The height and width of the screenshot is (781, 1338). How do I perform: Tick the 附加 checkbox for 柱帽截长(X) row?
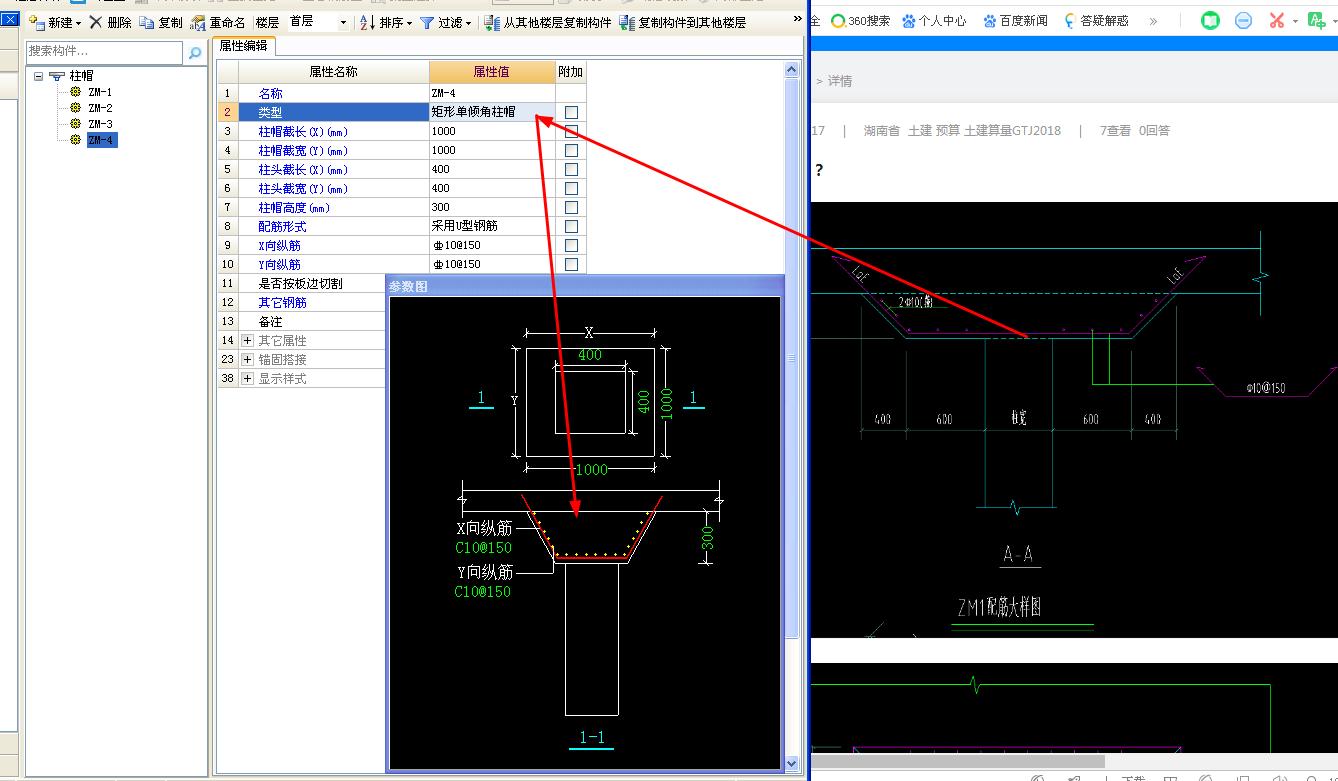(571, 131)
